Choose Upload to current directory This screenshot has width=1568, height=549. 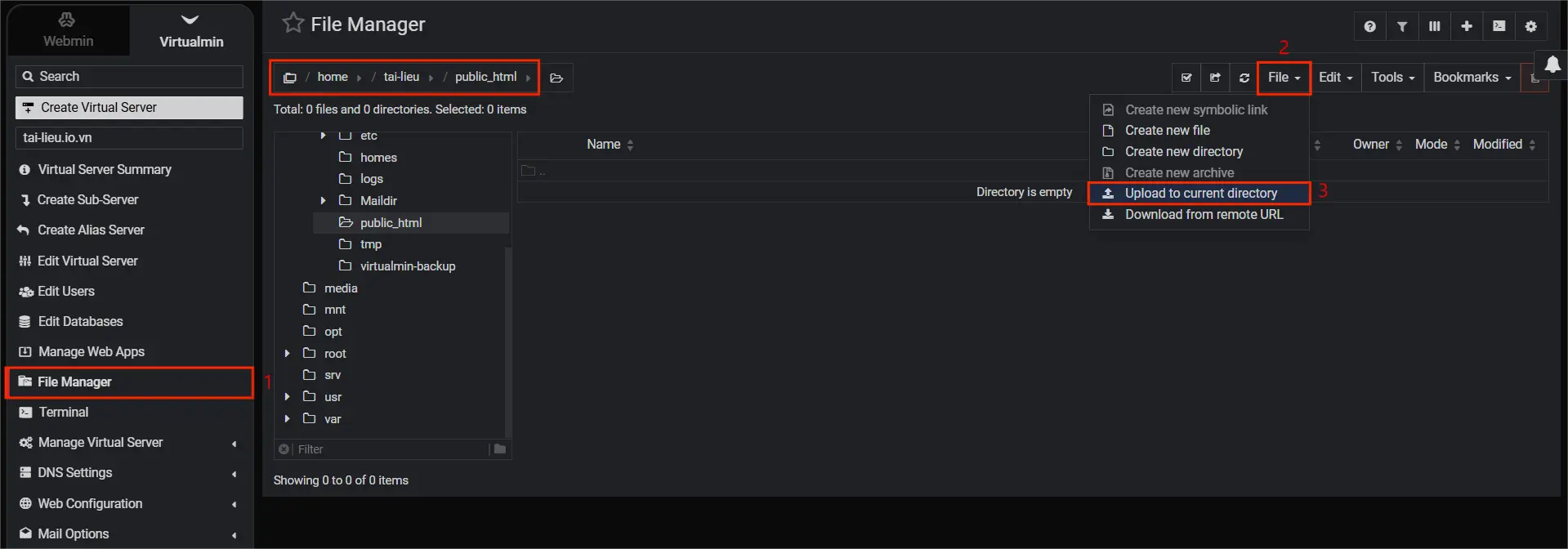click(1199, 194)
